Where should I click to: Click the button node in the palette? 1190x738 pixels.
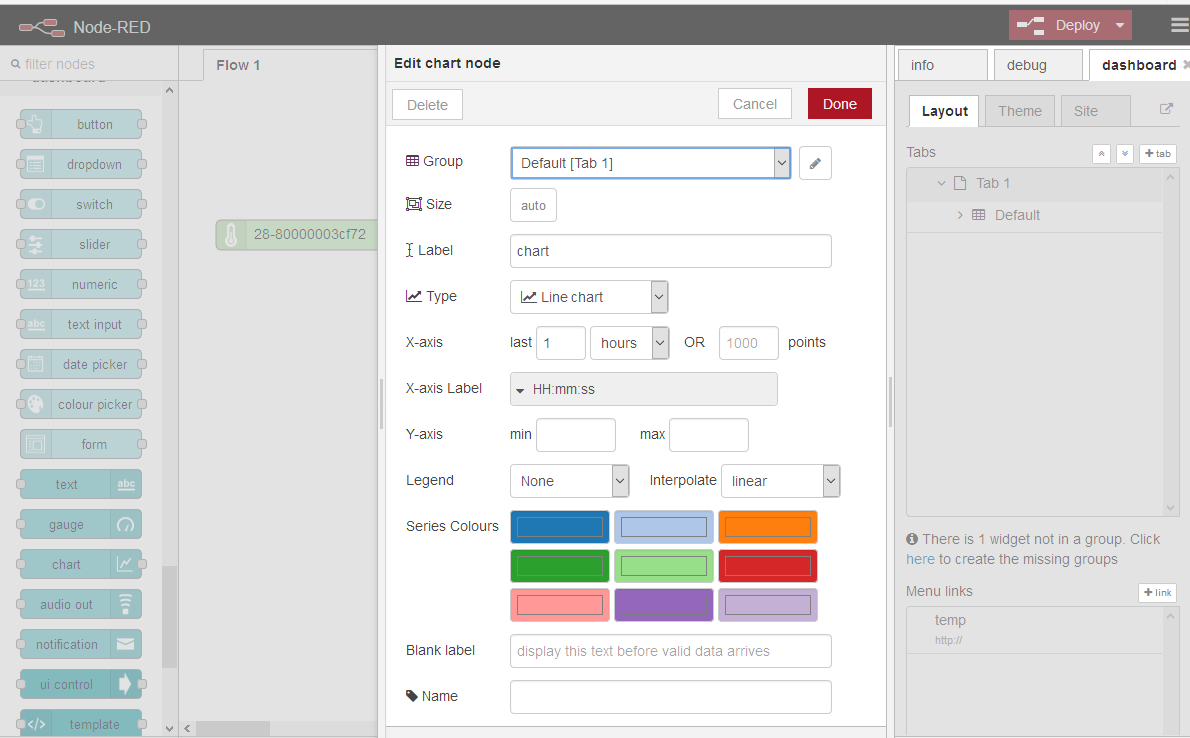tap(81, 125)
